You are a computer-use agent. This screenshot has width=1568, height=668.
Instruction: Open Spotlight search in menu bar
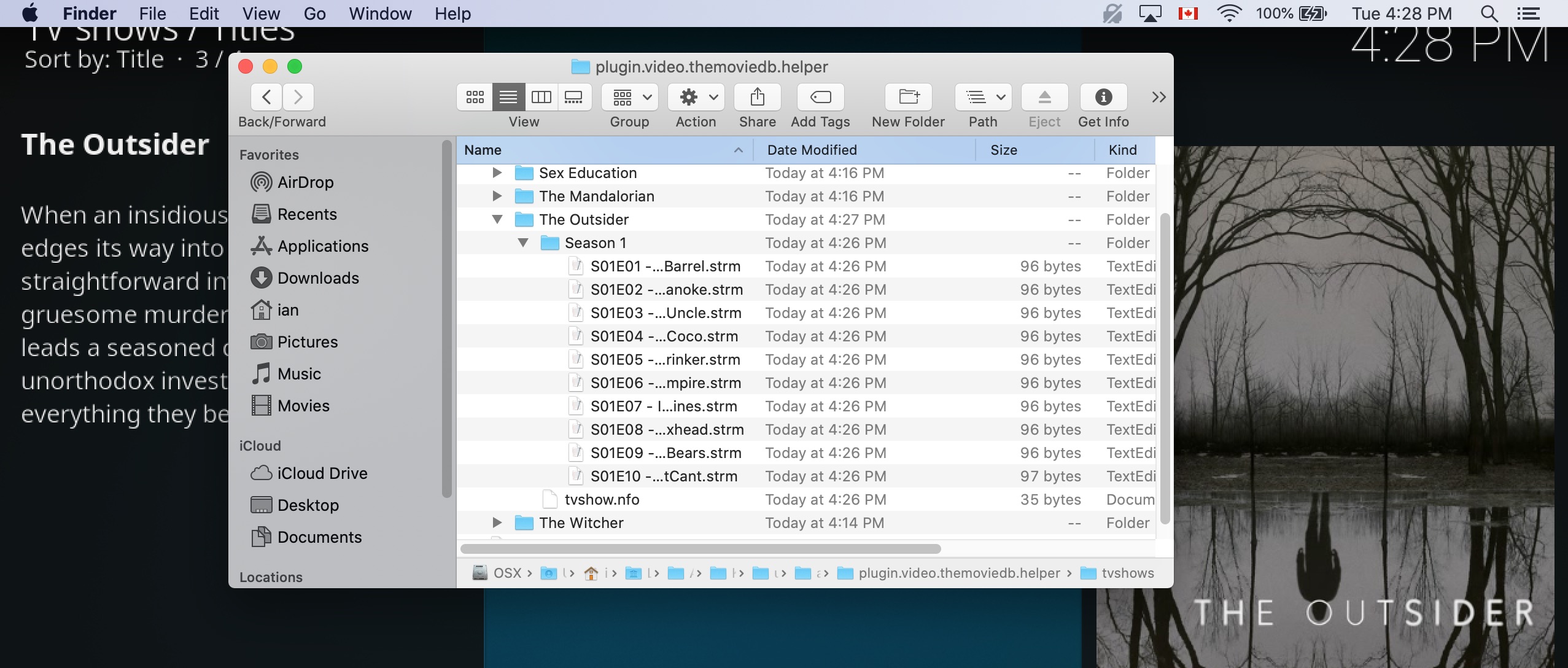(1489, 13)
